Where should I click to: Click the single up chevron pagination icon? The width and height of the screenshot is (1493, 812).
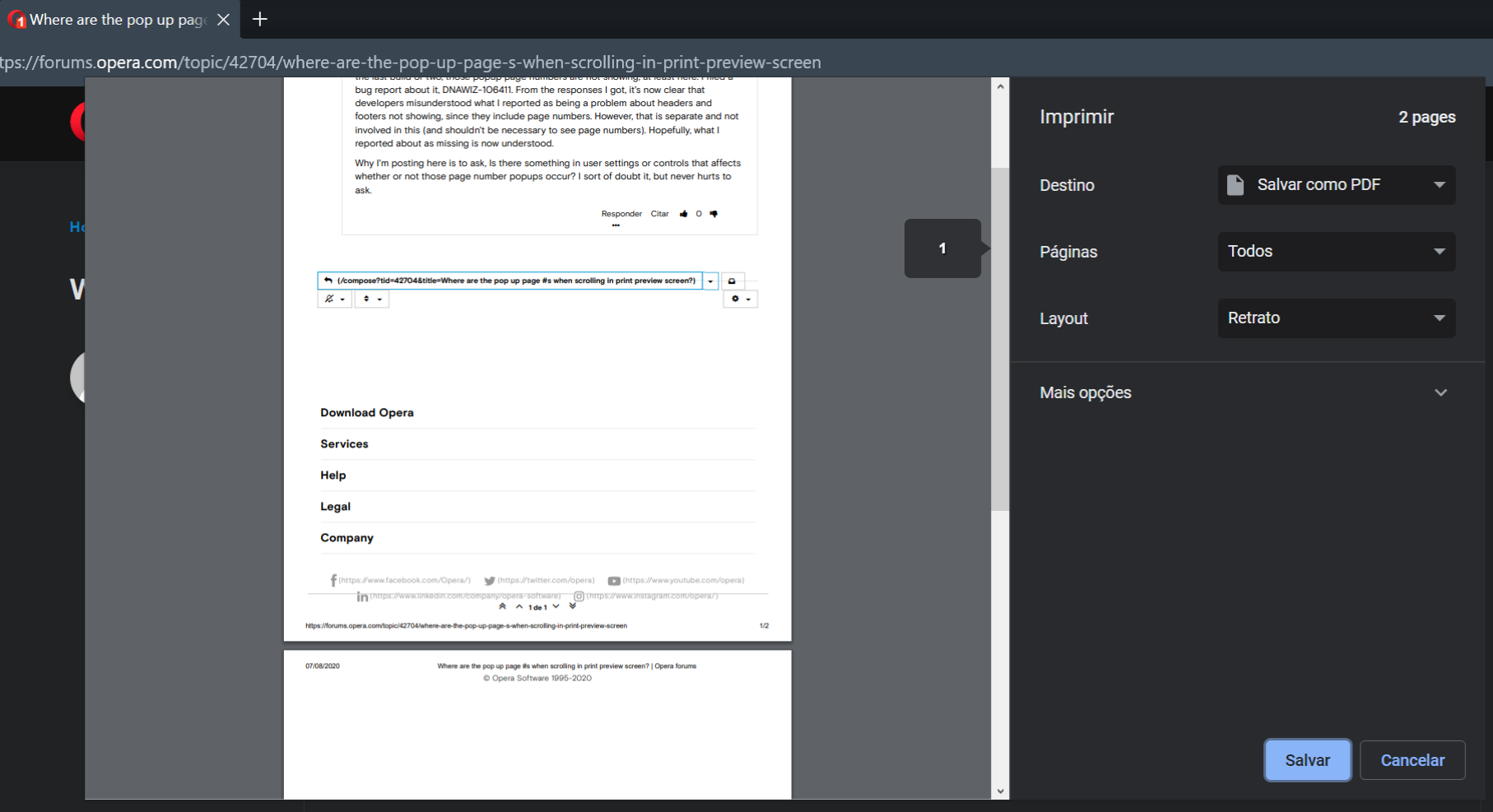519,607
